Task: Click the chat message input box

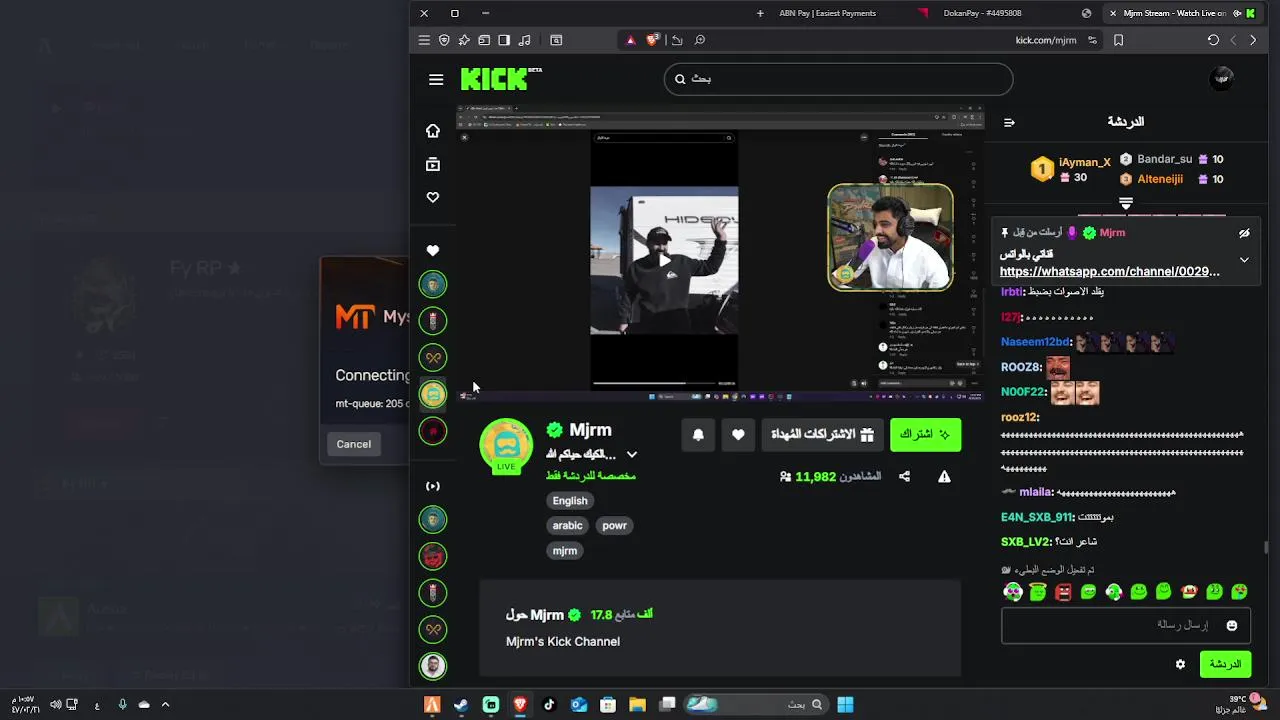Action: pos(1125,625)
